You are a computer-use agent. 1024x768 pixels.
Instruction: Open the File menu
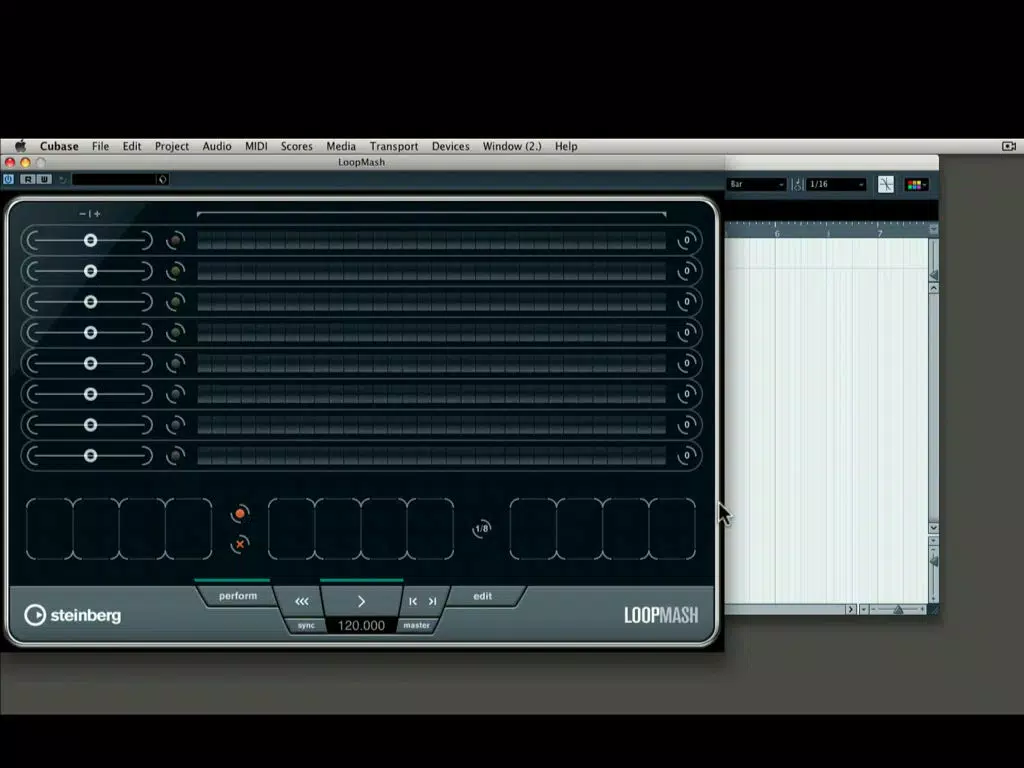(100, 146)
